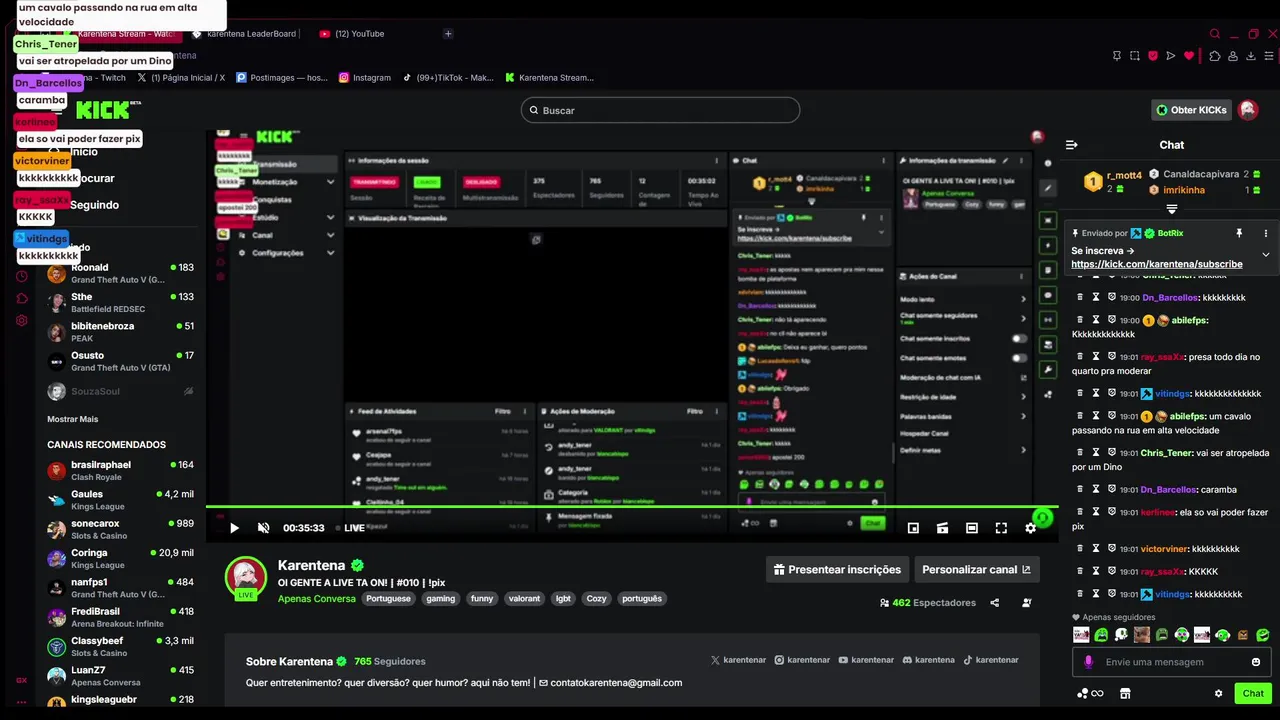Screen dimensions: 1280x720
Task: Open Apenas Conversa category link
Action: point(316,599)
